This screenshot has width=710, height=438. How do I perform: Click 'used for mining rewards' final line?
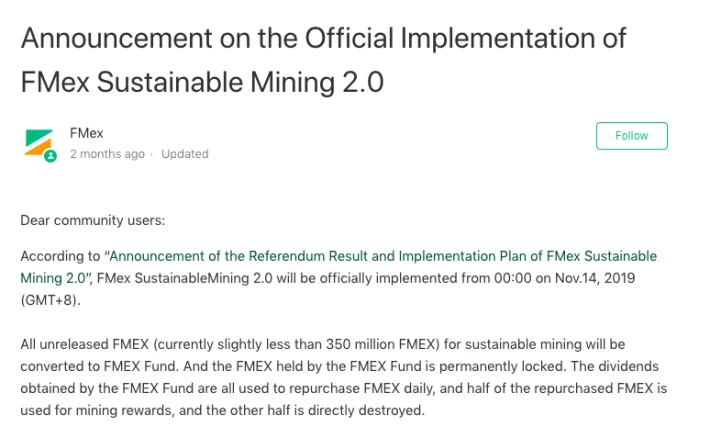tap(96, 410)
